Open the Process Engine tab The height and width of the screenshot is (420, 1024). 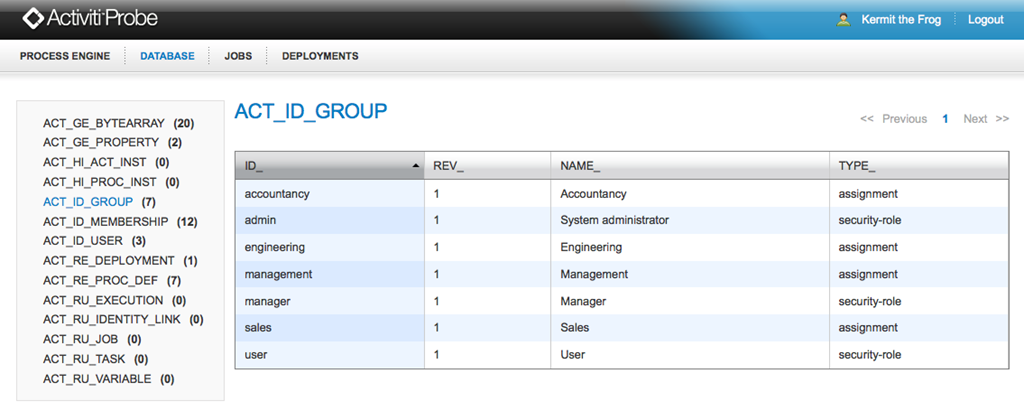pos(65,56)
